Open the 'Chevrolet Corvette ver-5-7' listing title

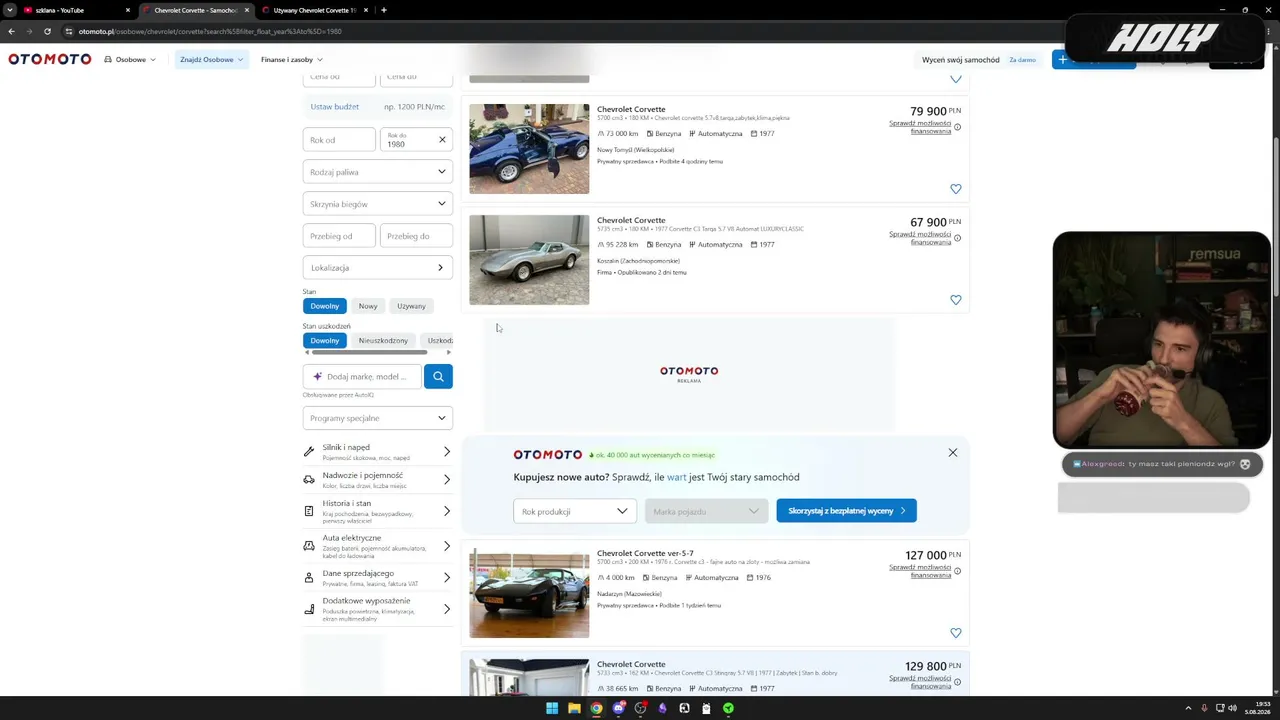(645, 553)
